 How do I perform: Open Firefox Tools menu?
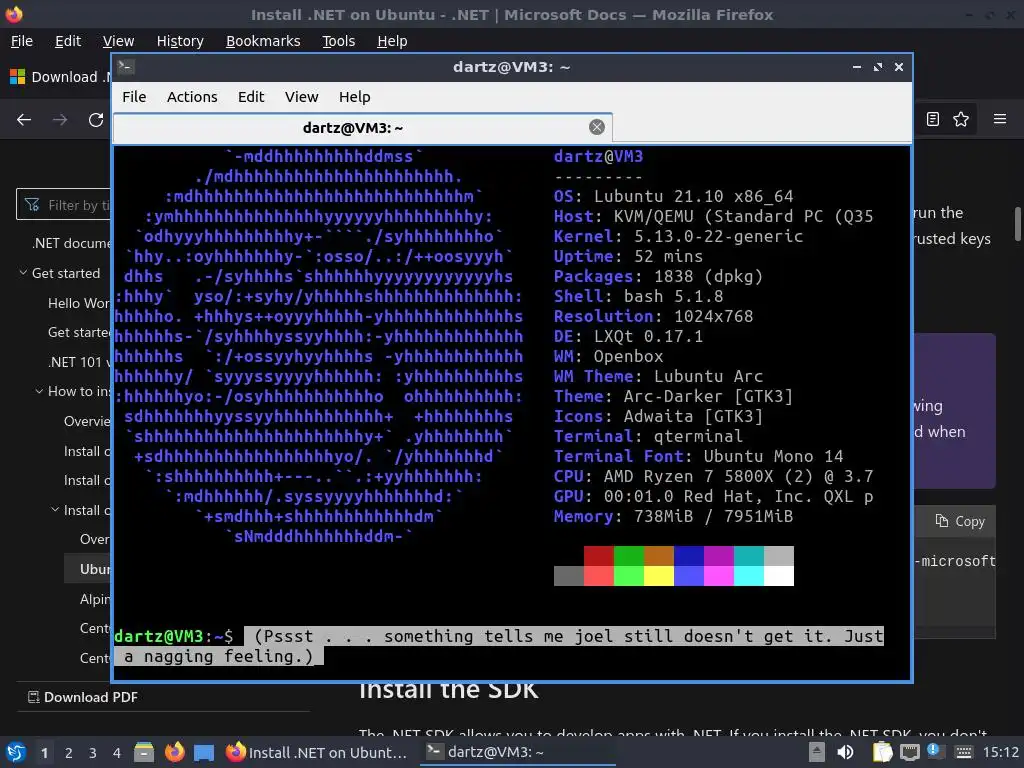coord(338,41)
